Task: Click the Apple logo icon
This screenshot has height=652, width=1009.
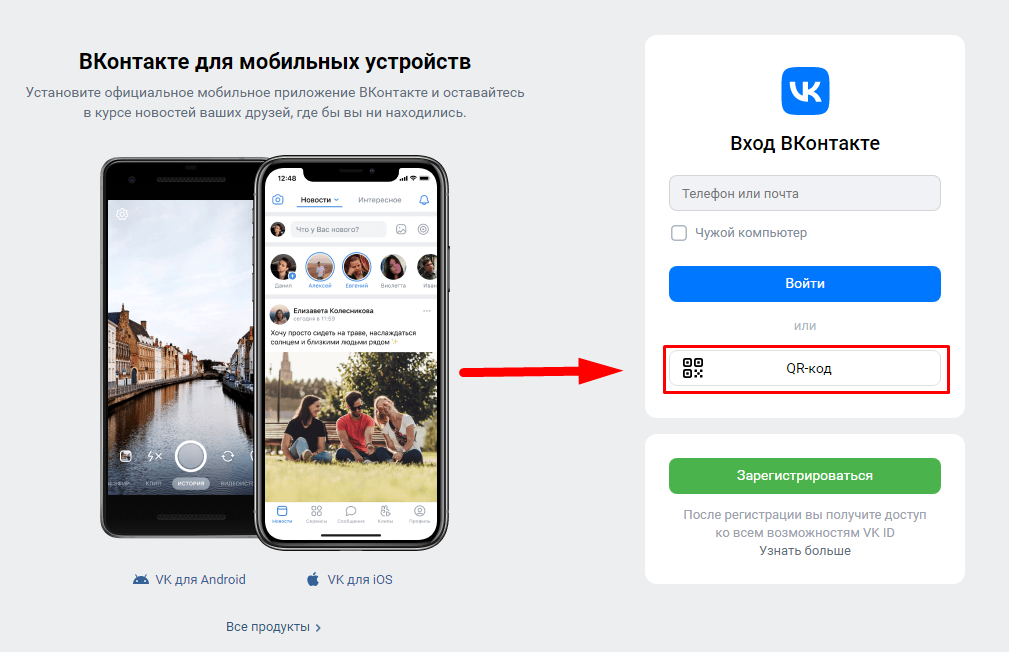Action: pyautogui.click(x=313, y=579)
